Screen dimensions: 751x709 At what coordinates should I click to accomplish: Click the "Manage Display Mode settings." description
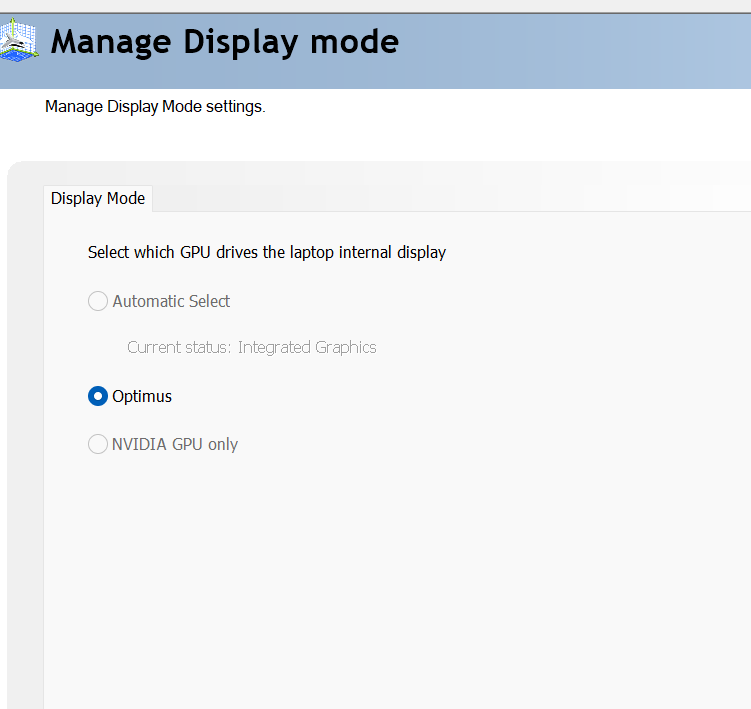(155, 106)
